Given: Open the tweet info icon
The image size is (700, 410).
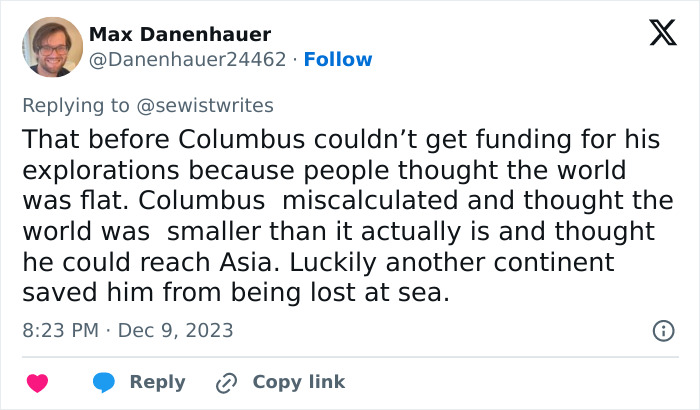Looking at the screenshot, I should click(x=662, y=330).
